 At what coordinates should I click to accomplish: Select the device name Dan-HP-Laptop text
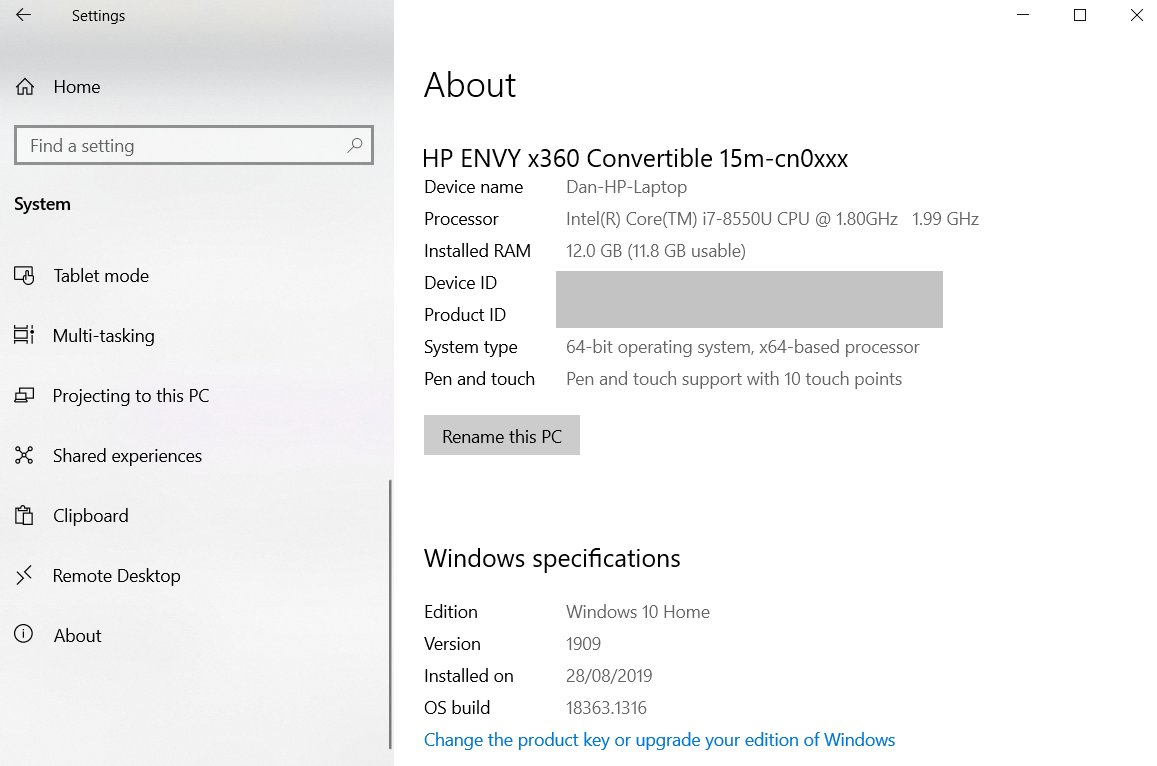[626, 186]
